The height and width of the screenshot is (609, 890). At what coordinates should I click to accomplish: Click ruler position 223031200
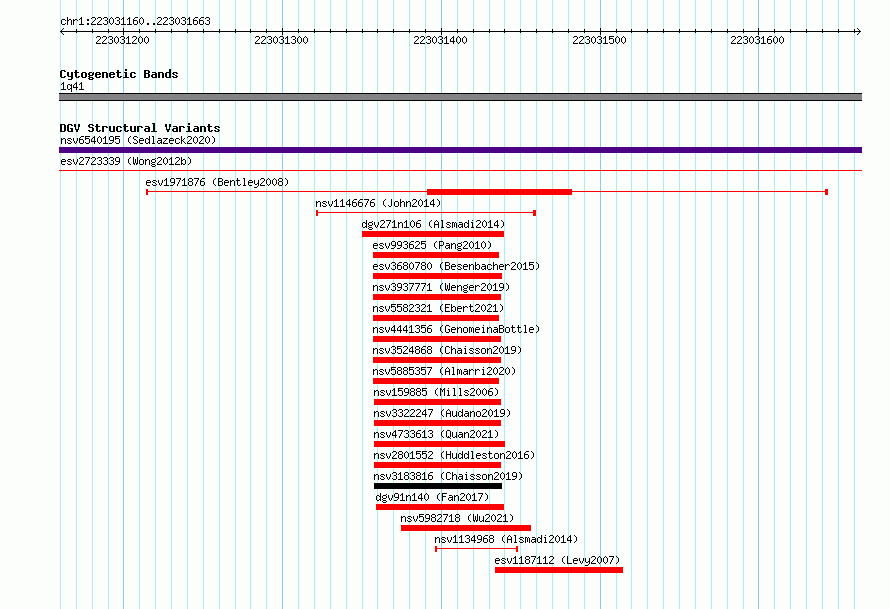pos(123,40)
